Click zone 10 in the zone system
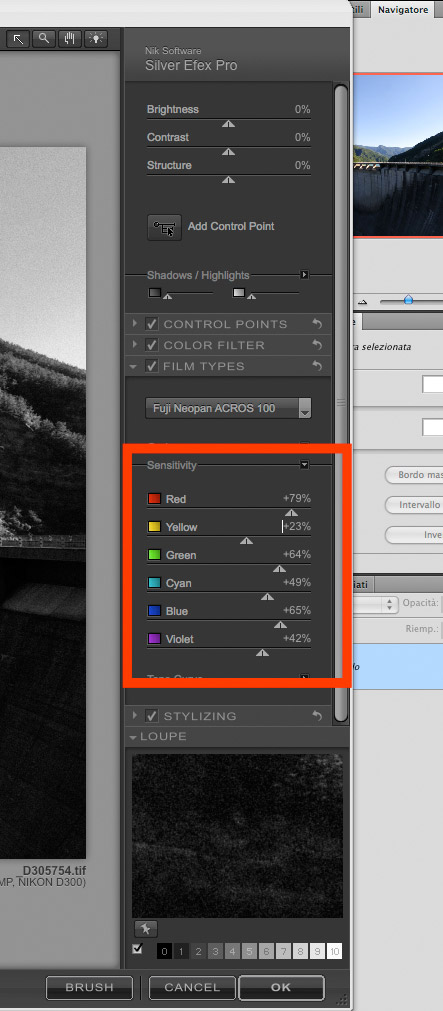The width and height of the screenshot is (443, 1011). (334, 952)
